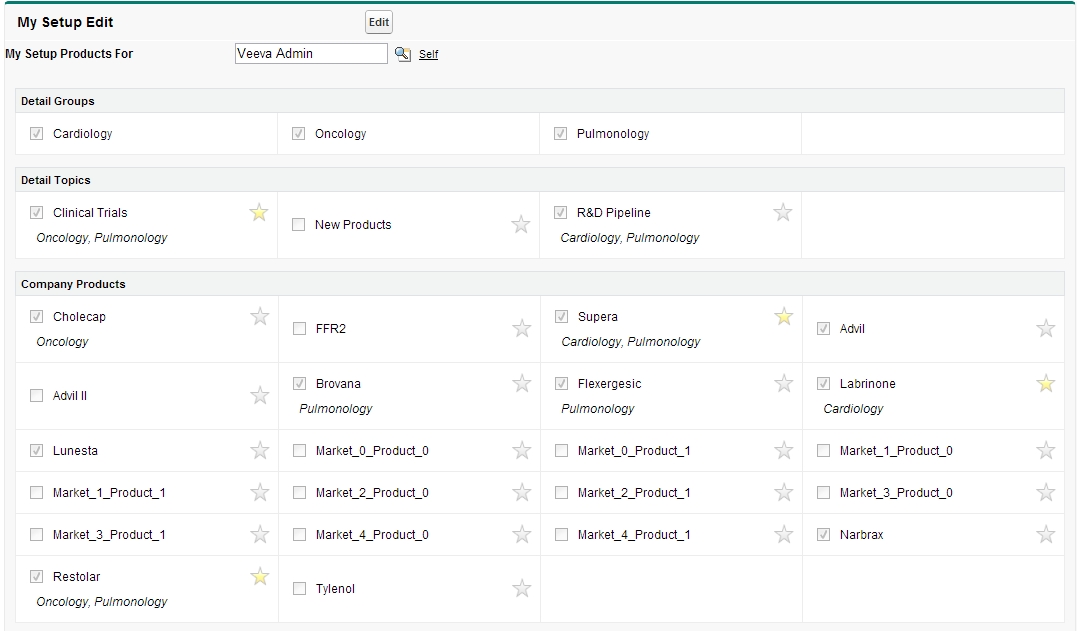
Task: Click the favorite star for Clinical Trials
Action: tap(259, 212)
